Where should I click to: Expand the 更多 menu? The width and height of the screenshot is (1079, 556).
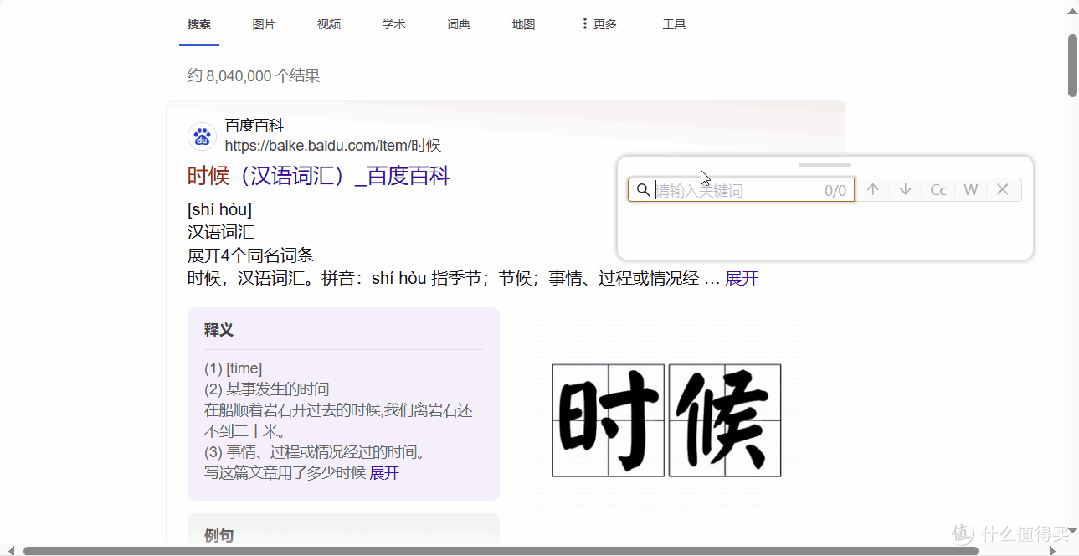599,24
